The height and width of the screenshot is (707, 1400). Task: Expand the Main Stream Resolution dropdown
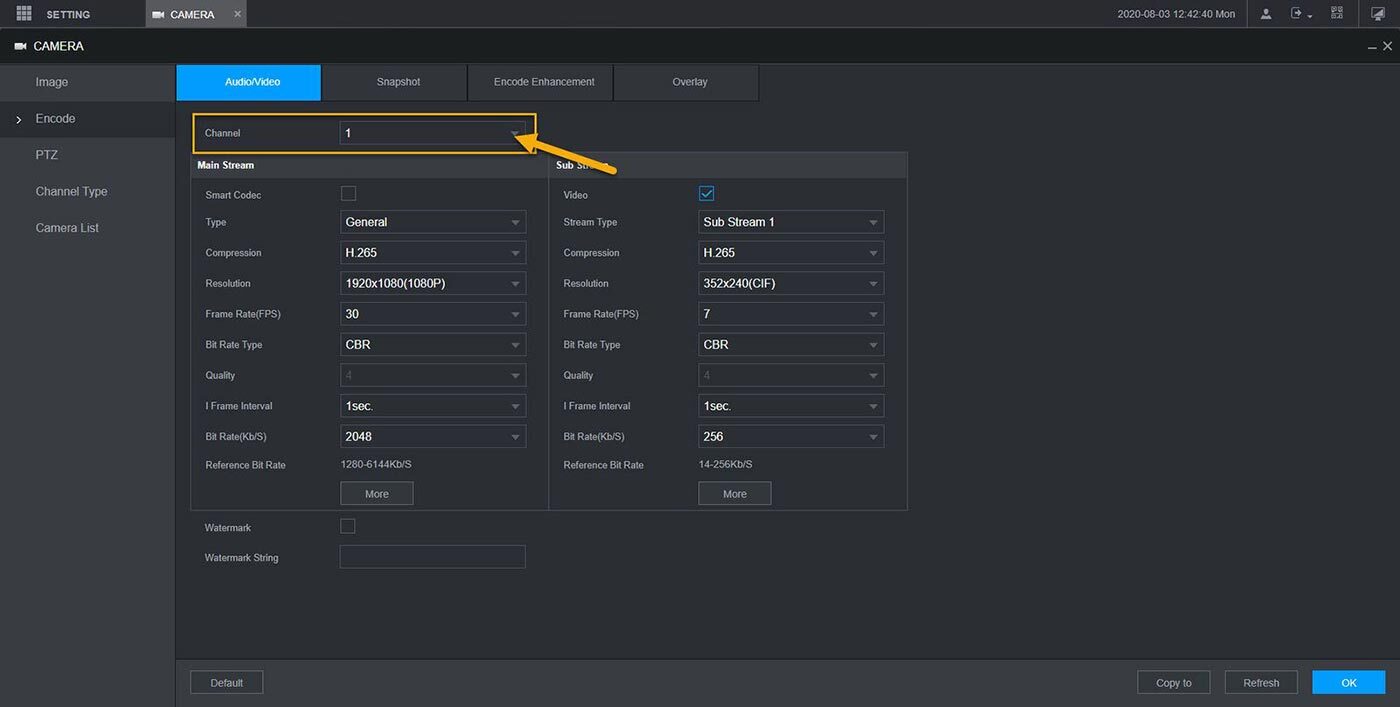(432, 284)
